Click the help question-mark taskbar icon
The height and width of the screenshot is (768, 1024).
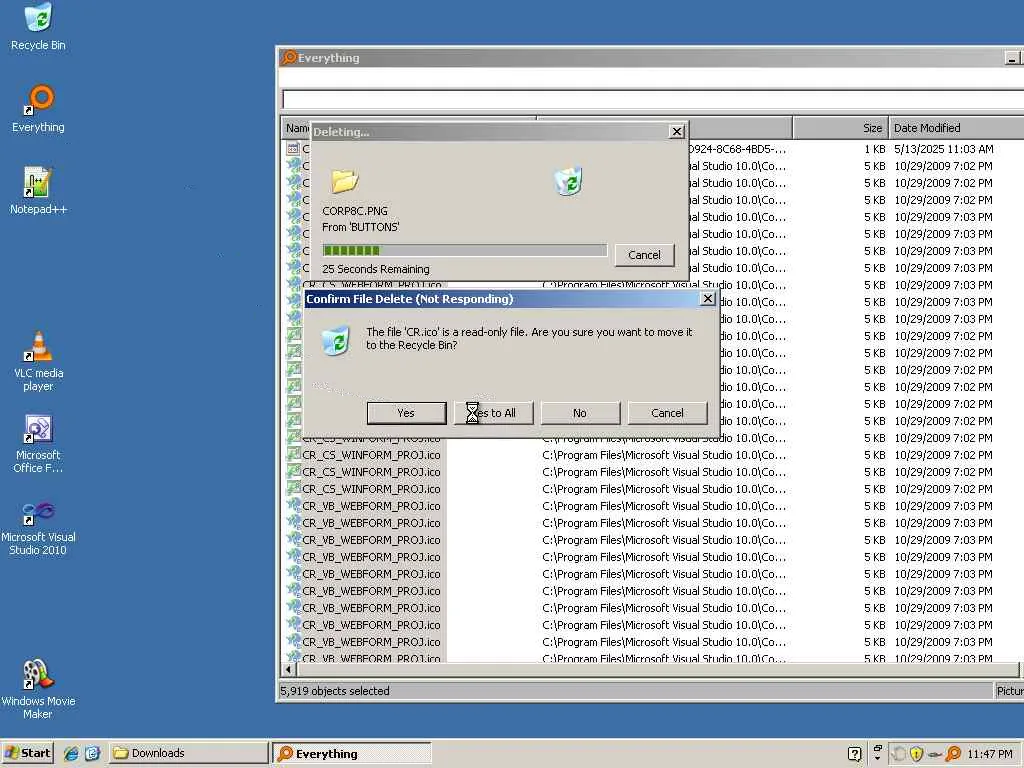pos(854,754)
